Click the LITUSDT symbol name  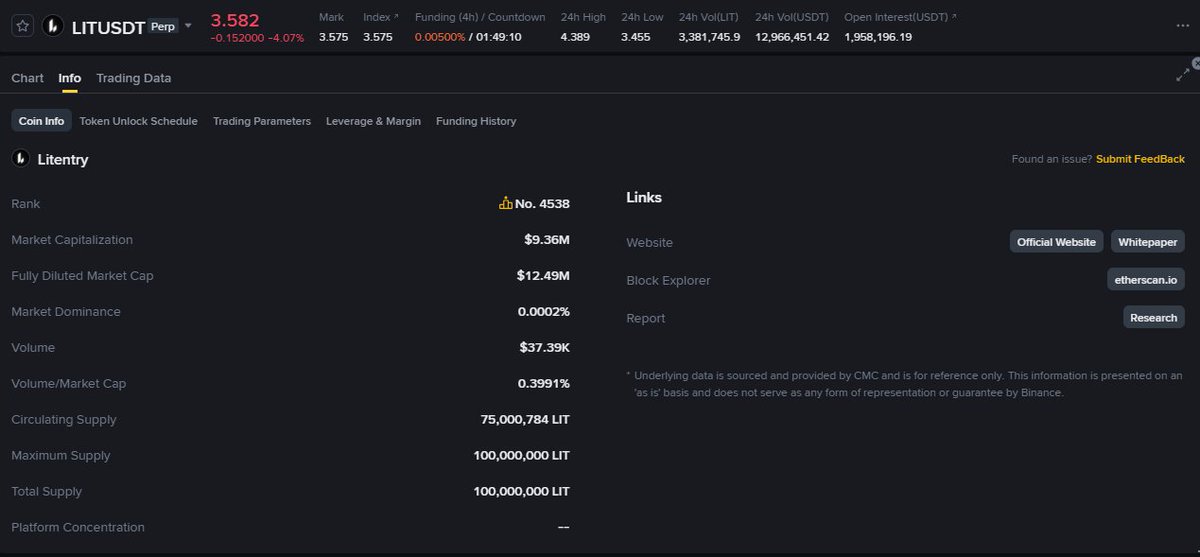pyautogui.click(x=109, y=27)
